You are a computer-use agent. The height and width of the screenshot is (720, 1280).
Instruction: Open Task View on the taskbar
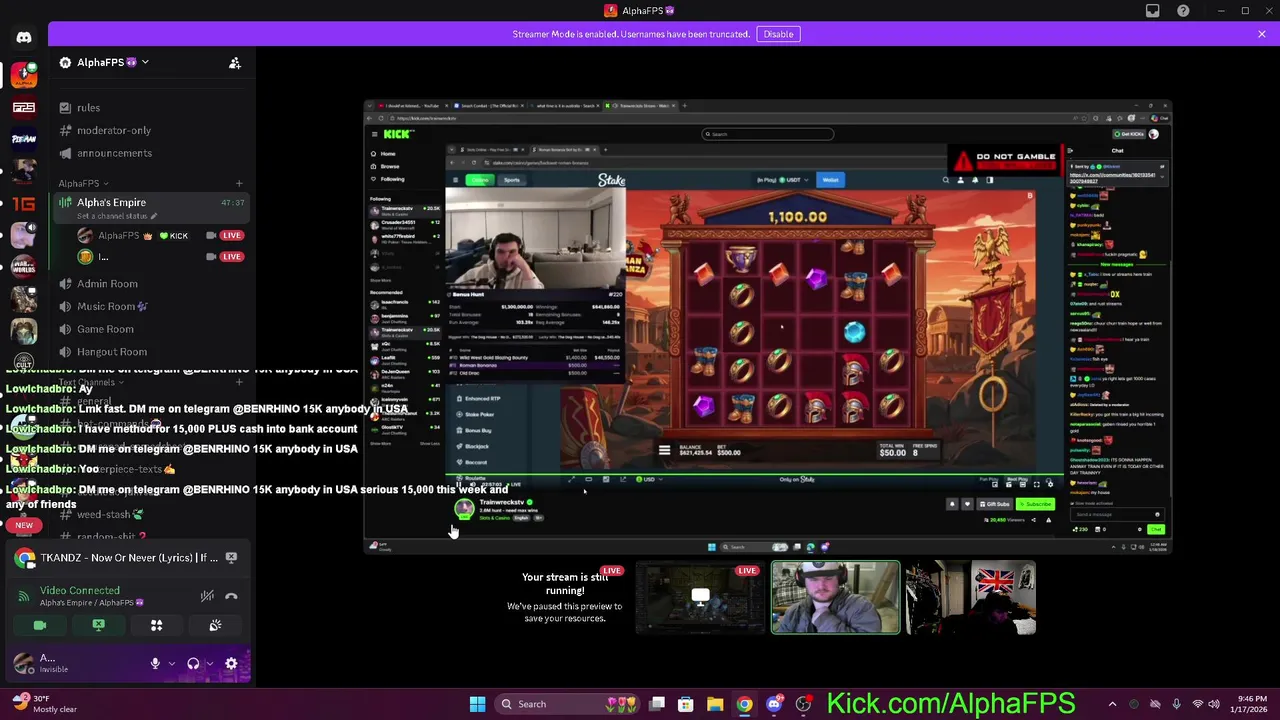point(657,704)
